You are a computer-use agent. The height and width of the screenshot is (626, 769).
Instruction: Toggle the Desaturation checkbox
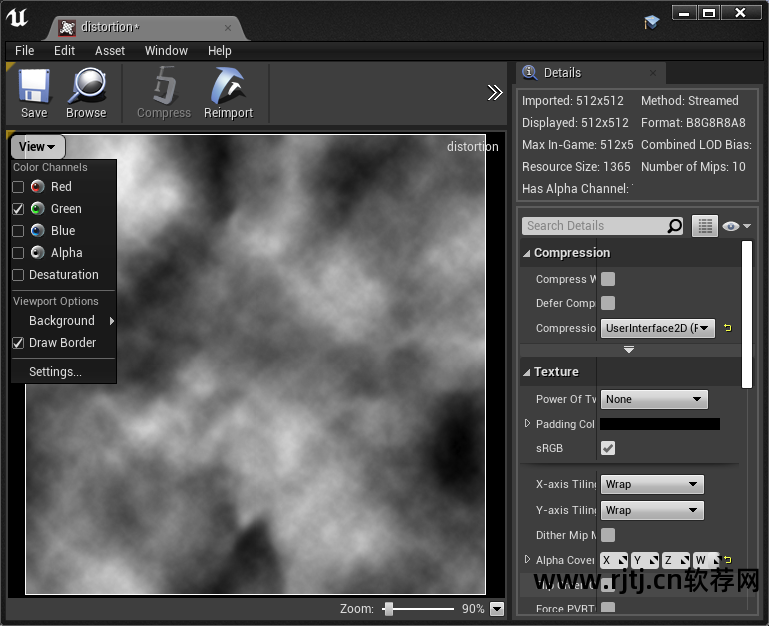point(18,275)
